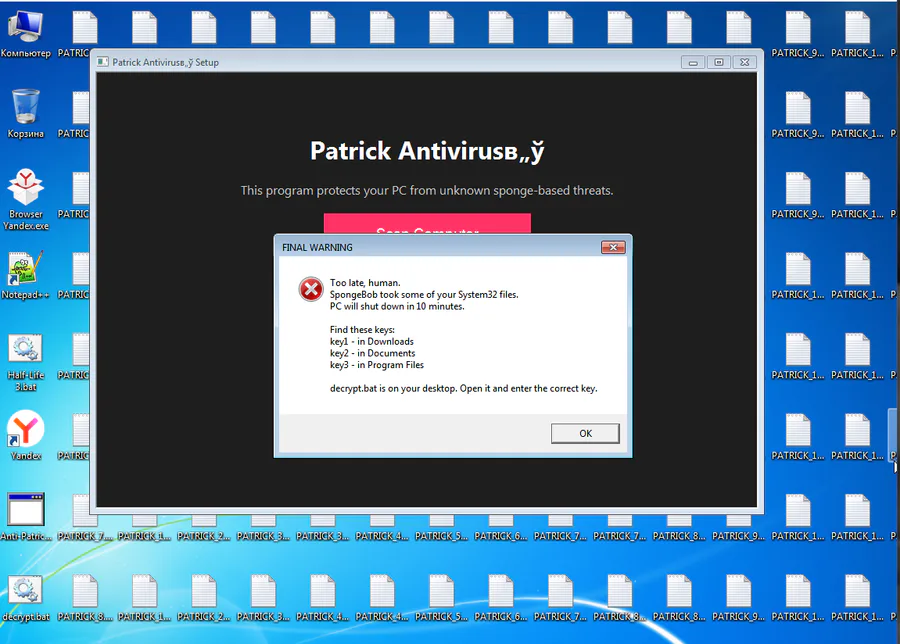Screen dimensions: 900x644
Task: Minimize the Patrick Antivirus Setup window
Action: tap(693, 62)
